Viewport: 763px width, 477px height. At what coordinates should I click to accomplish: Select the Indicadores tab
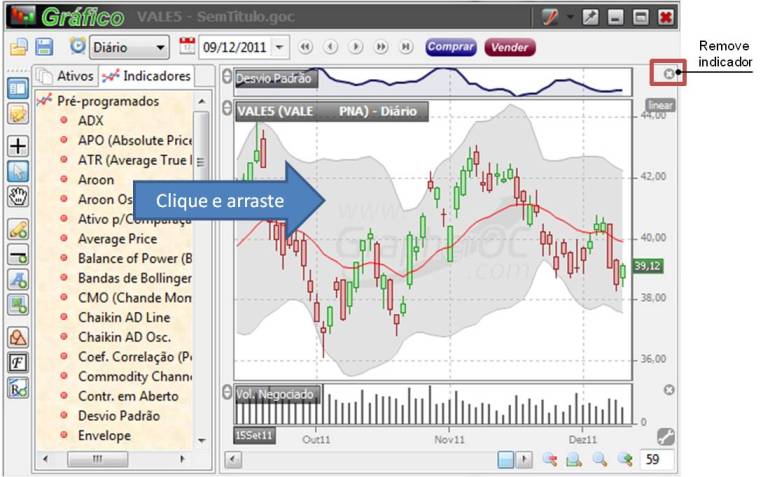pyautogui.click(x=146, y=76)
